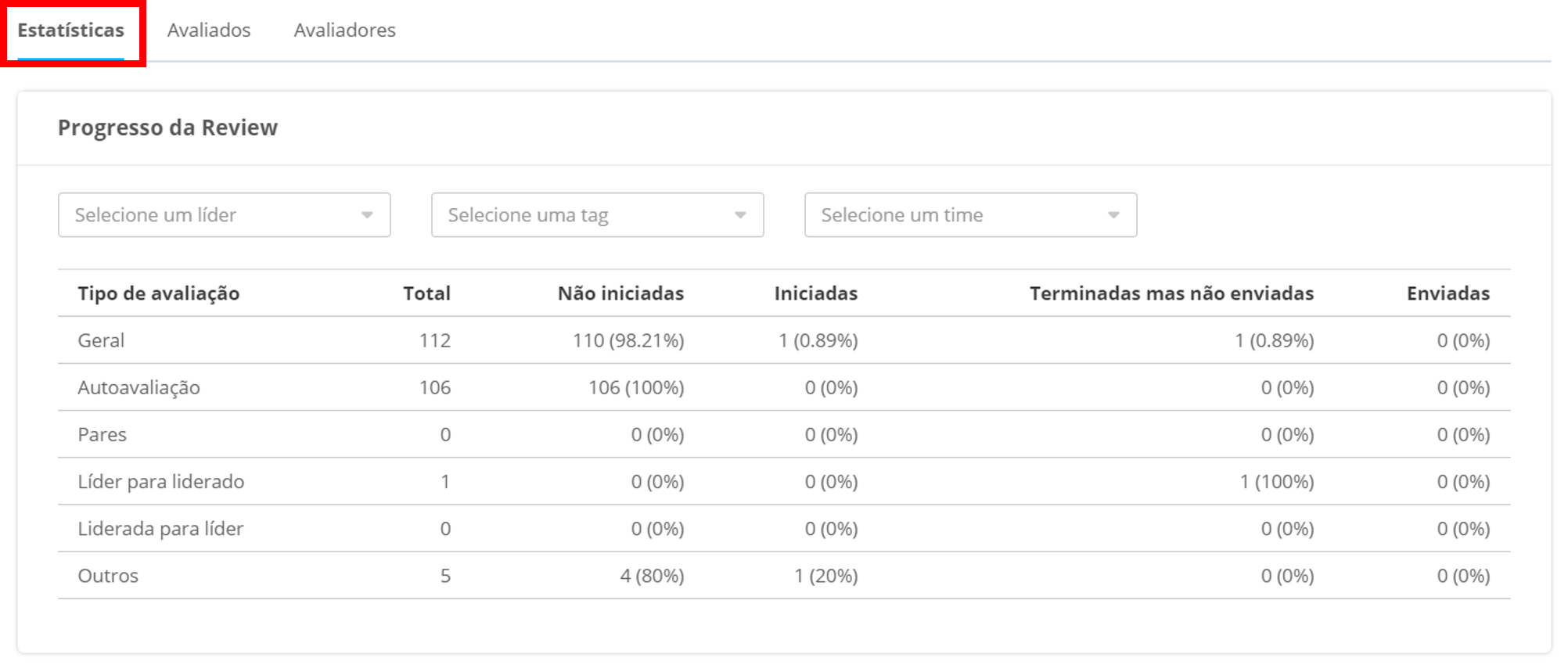This screenshot has width=1568, height=672.
Task: Select the Geral row label
Action: click(x=101, y=340)
